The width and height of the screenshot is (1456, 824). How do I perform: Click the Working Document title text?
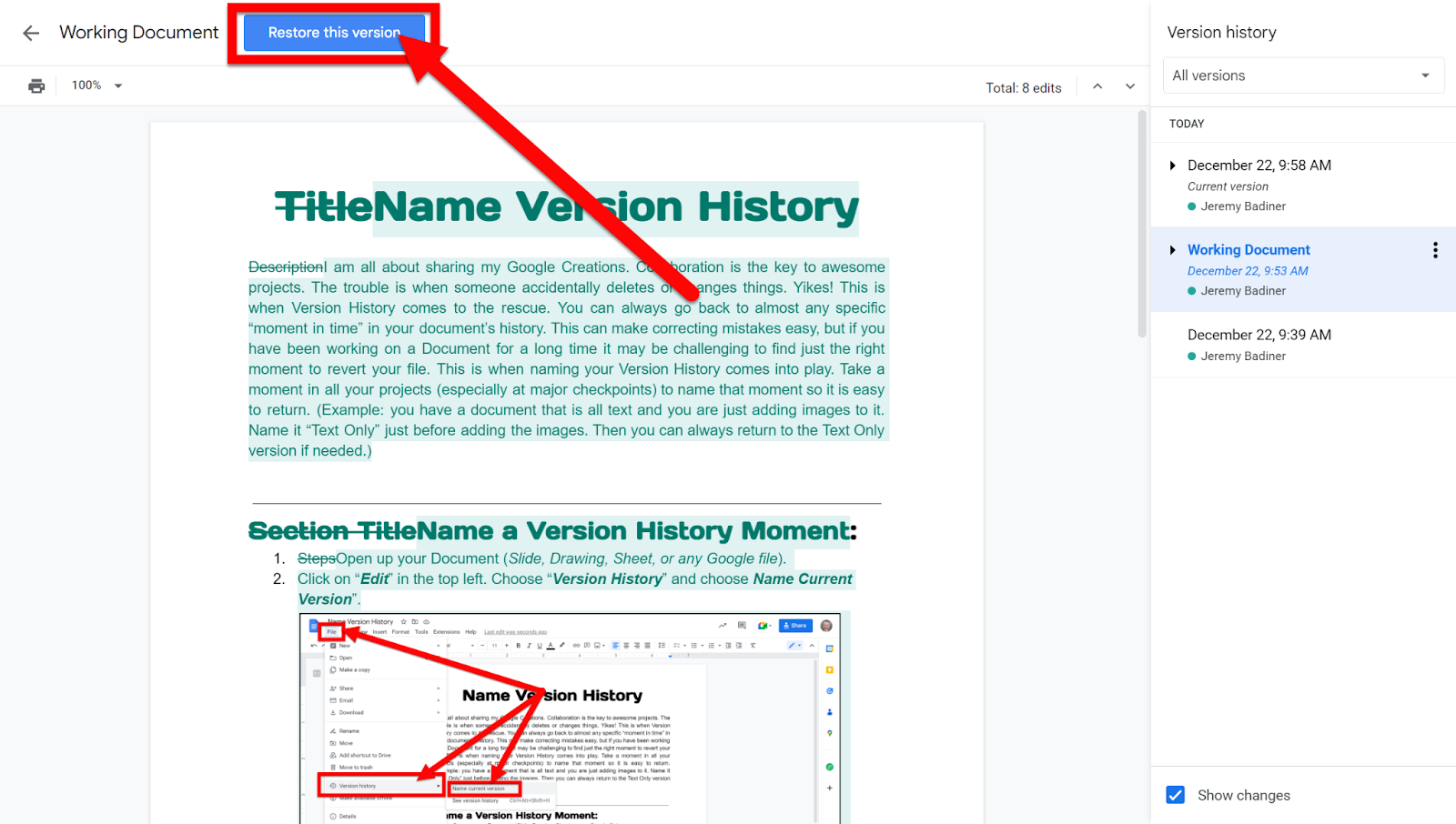tap(139, 33)
